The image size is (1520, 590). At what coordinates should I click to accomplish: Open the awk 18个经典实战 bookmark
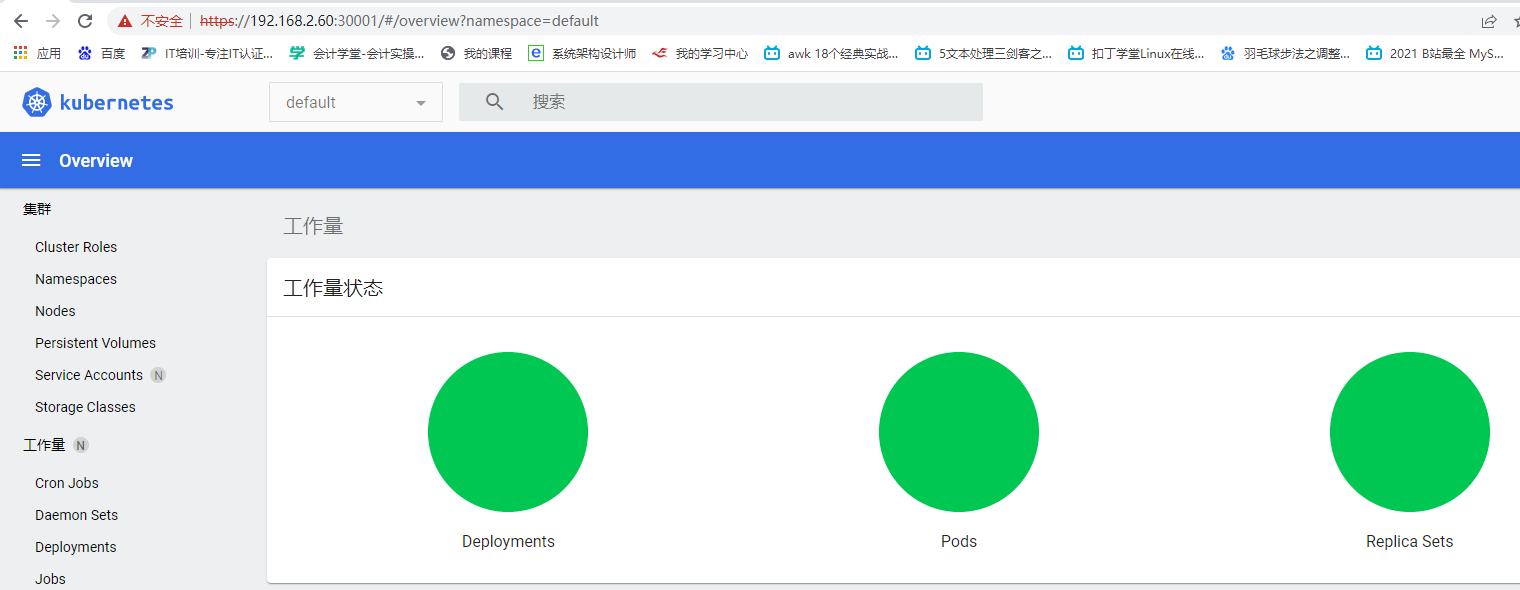pyautogui.click(x=831, y=54)
